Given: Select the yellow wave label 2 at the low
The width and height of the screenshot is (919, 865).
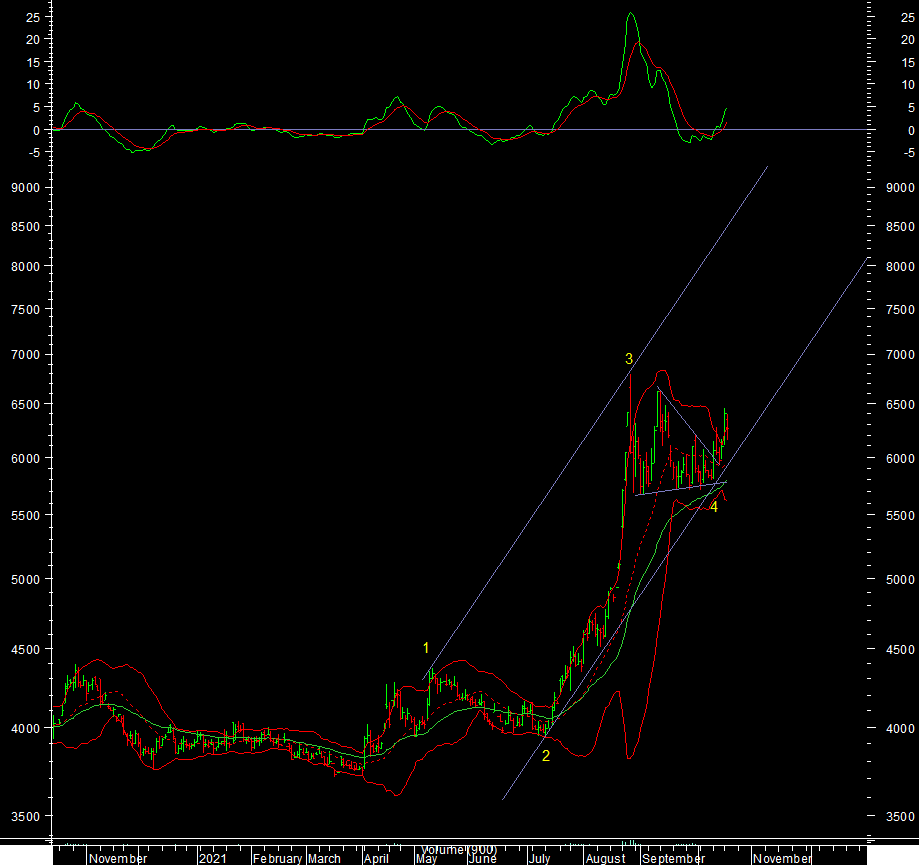Looking at the screenshot, I should [x=546, y=756].
